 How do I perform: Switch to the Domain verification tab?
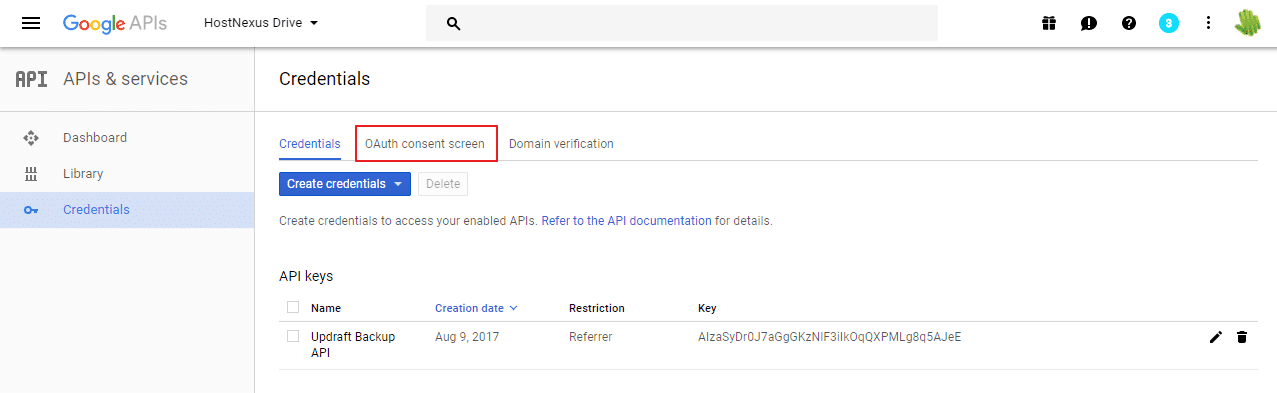click(561, 144)
